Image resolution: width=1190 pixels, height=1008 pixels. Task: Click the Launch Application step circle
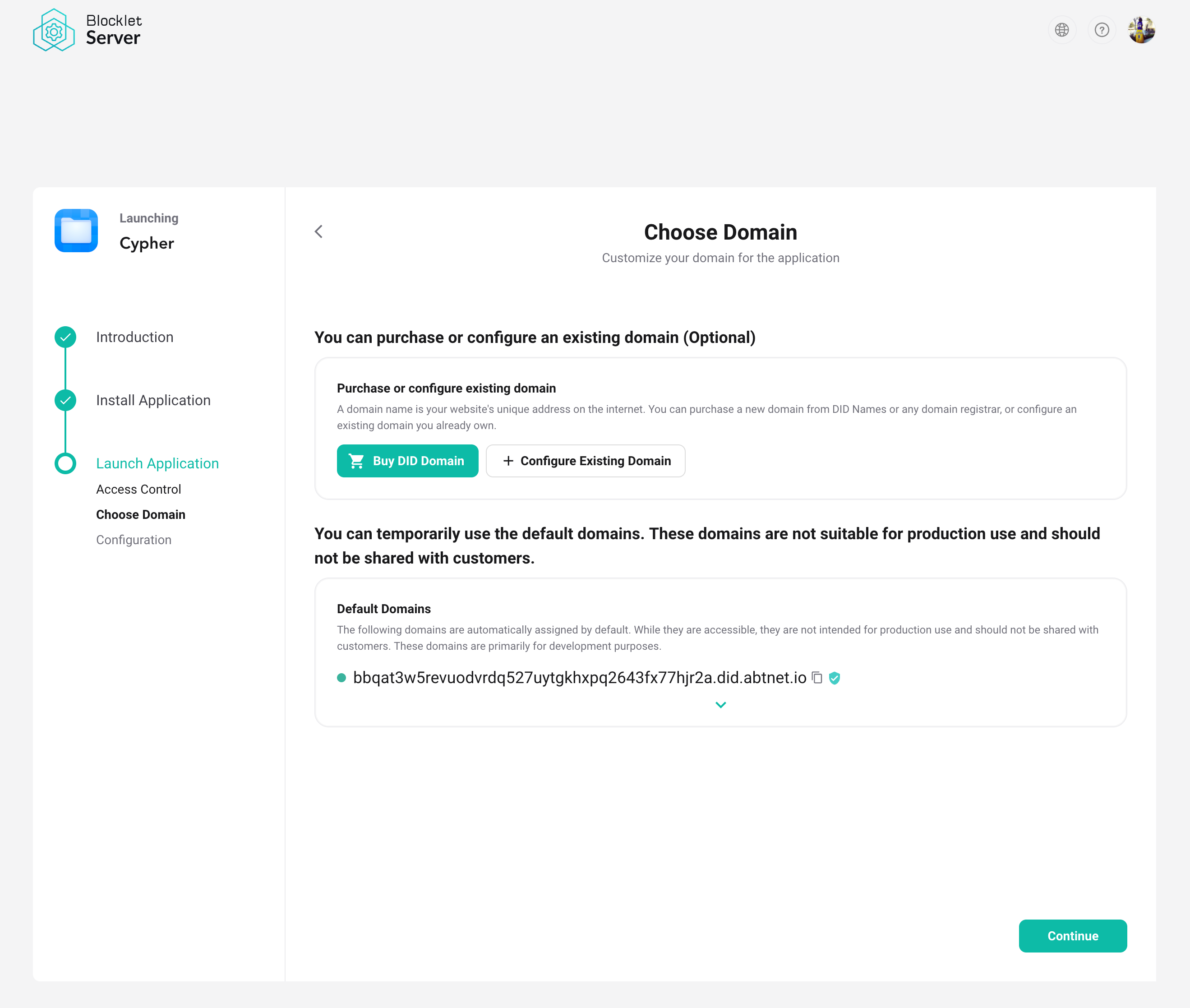point(65,463)
